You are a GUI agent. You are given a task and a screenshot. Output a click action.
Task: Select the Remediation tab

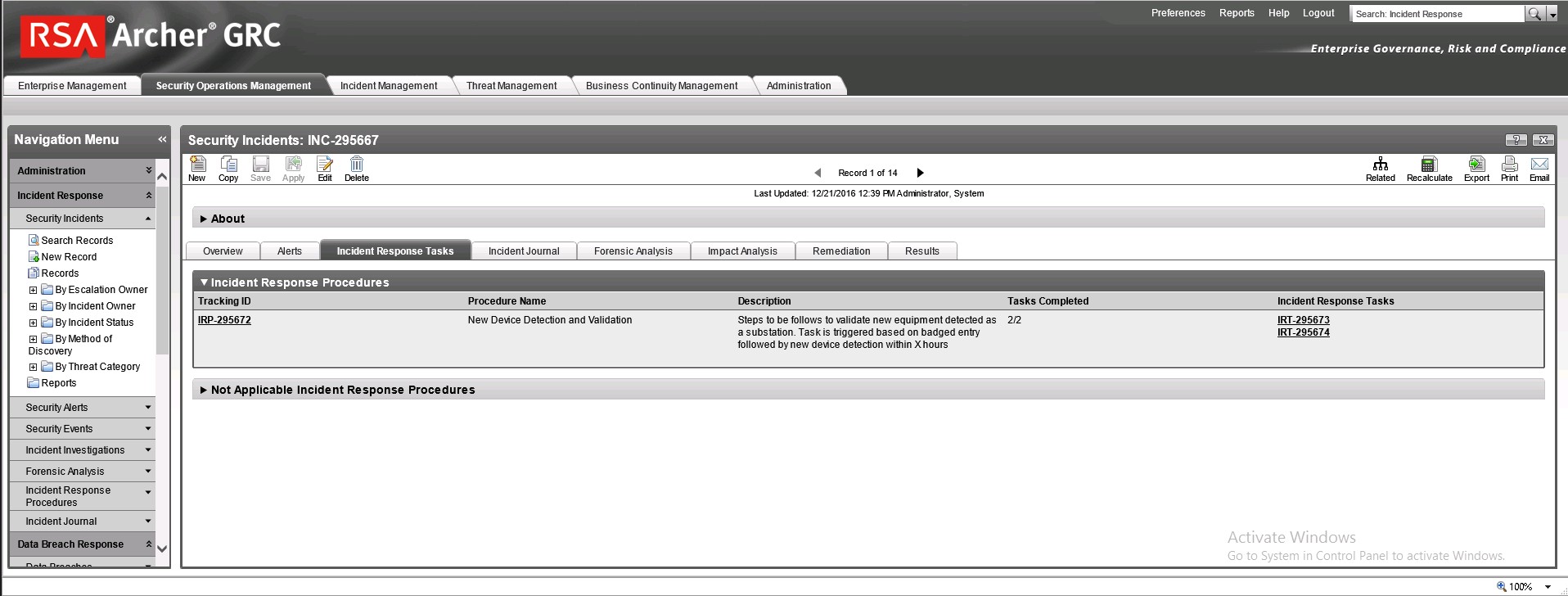(x=841, y=251)
